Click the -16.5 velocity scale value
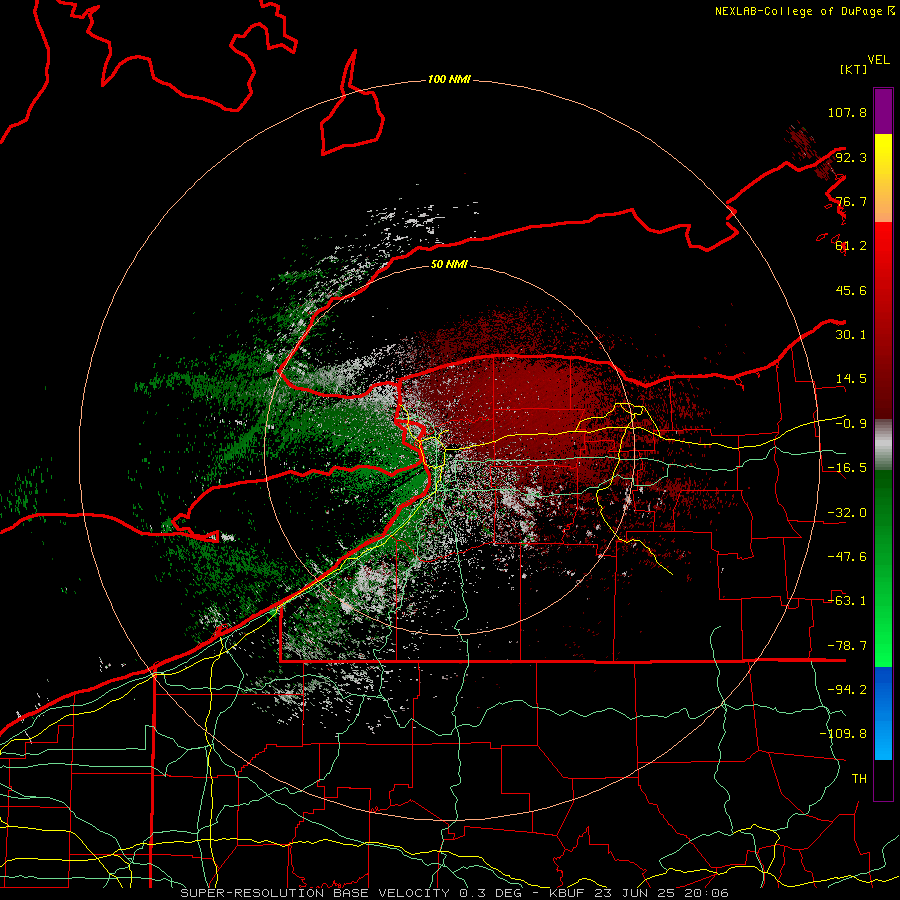900x900 pixels. pos(847,468)
